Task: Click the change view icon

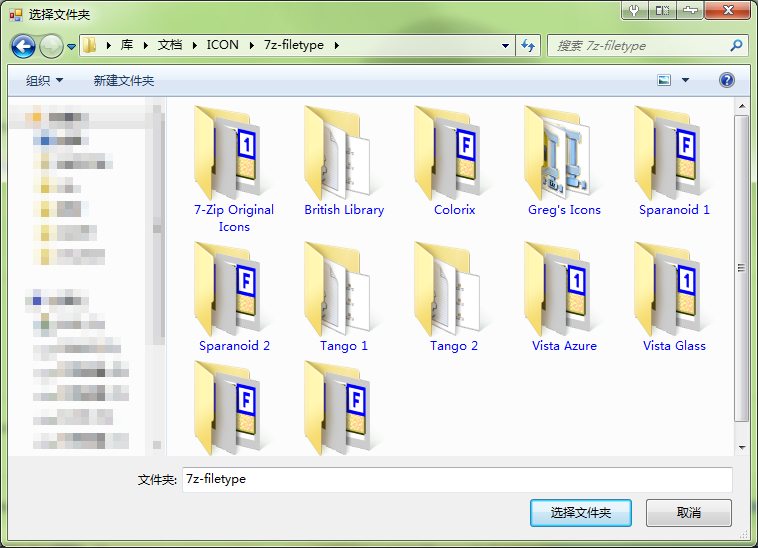Action: pos(664,80)
